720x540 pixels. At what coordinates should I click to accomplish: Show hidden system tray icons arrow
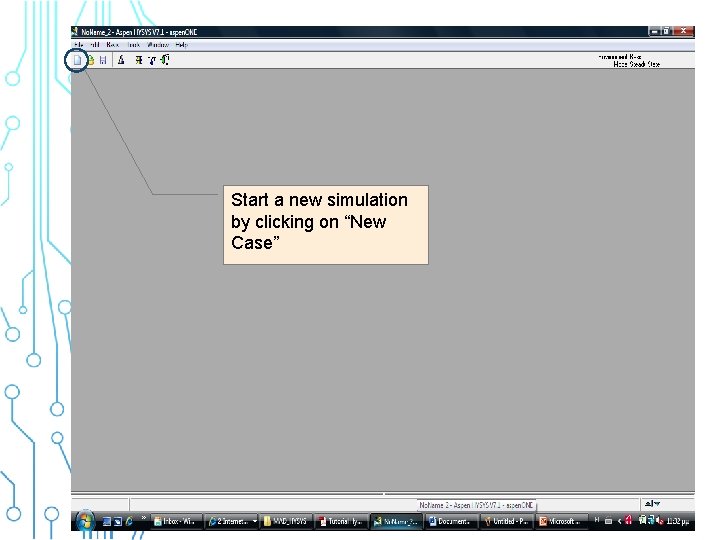[619, 521]
